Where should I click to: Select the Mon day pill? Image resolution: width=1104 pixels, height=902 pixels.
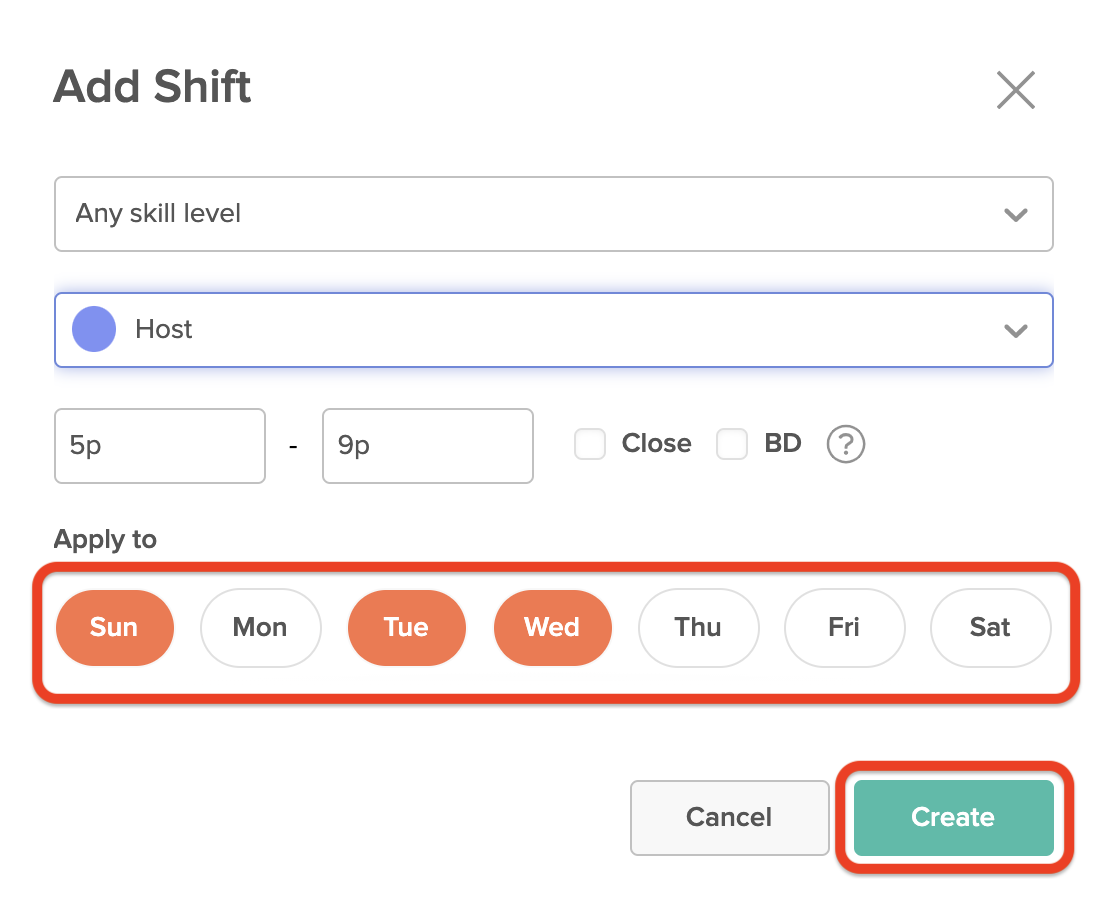(261, 627)
